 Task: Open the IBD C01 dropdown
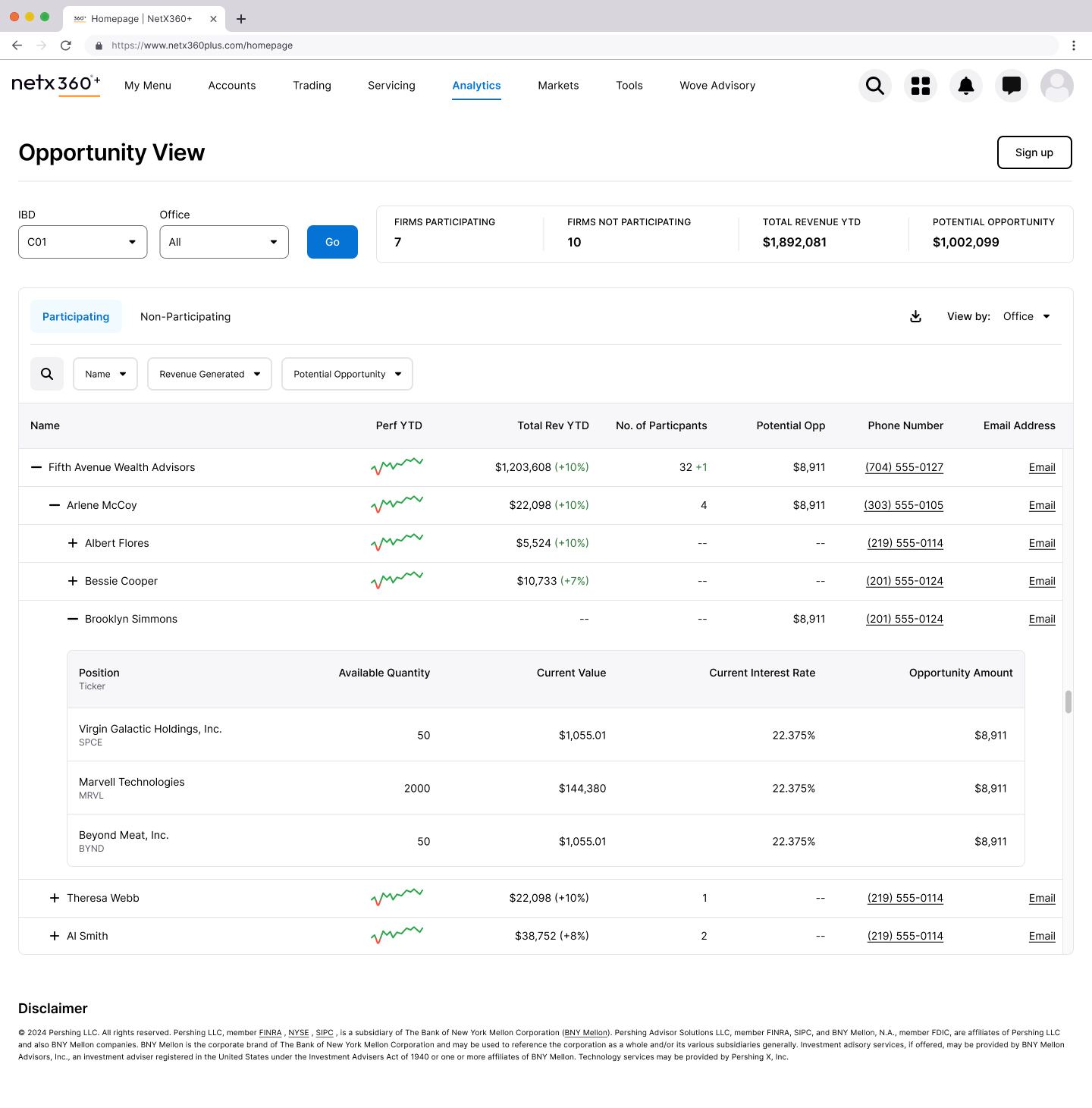pyautogui.click(x=83, y=242)
